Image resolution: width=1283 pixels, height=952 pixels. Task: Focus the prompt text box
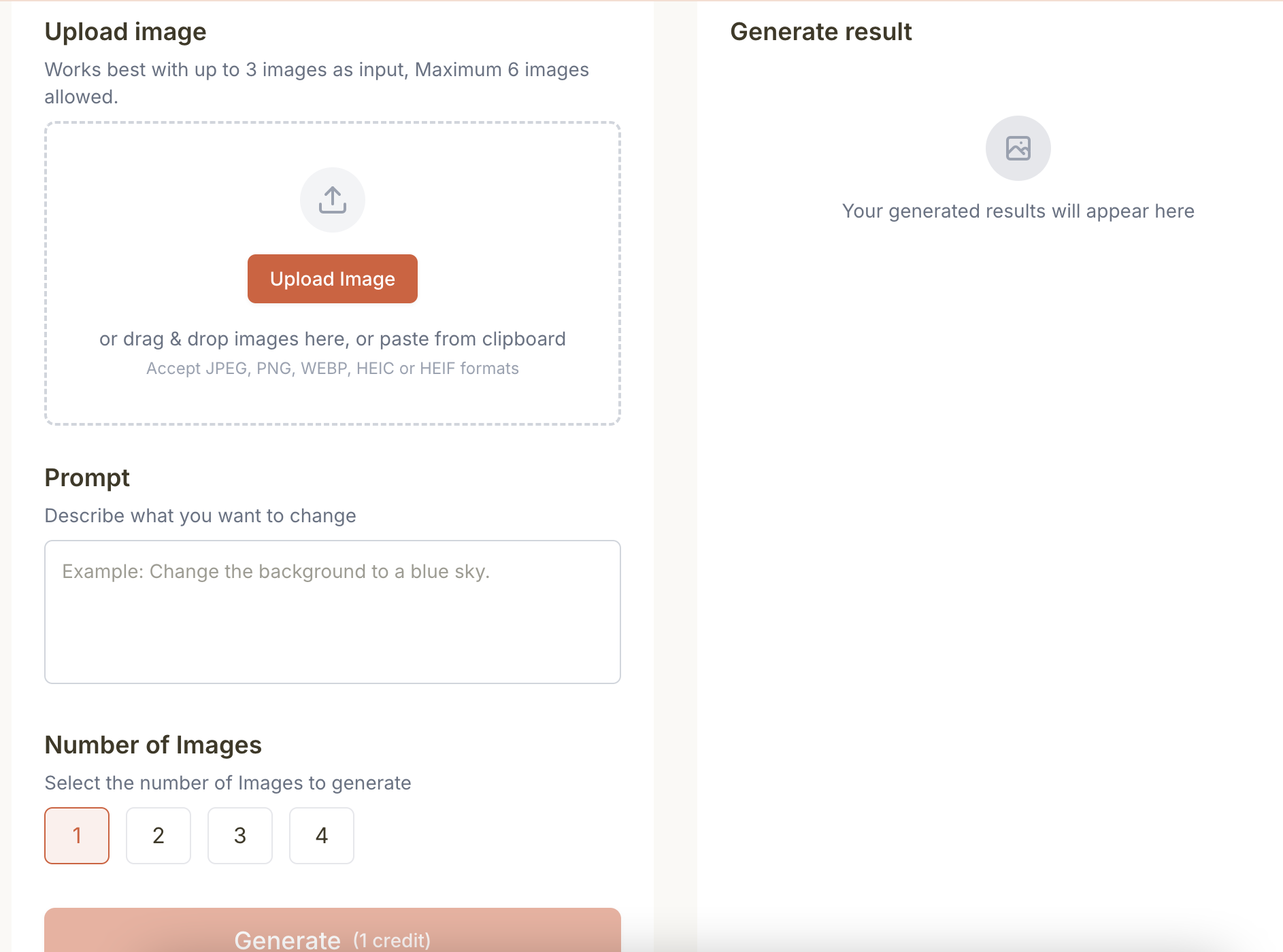tap(333, 612)
